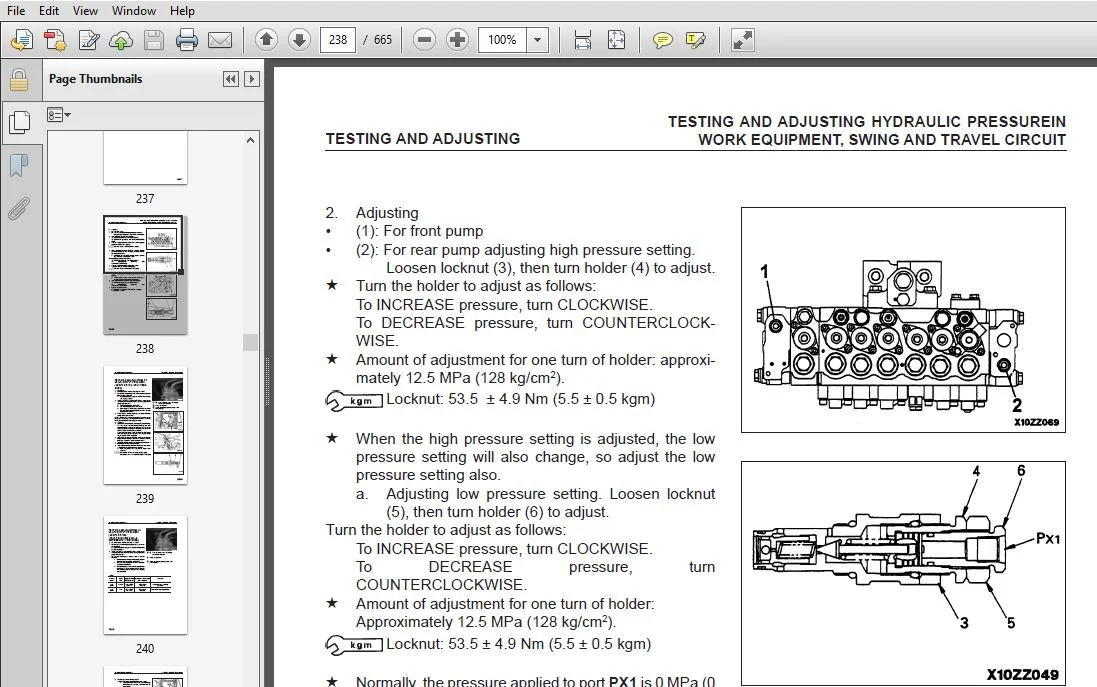Click the total page count '665'
This screenshot has width=1097, height=687.
[x=383, y=40]
